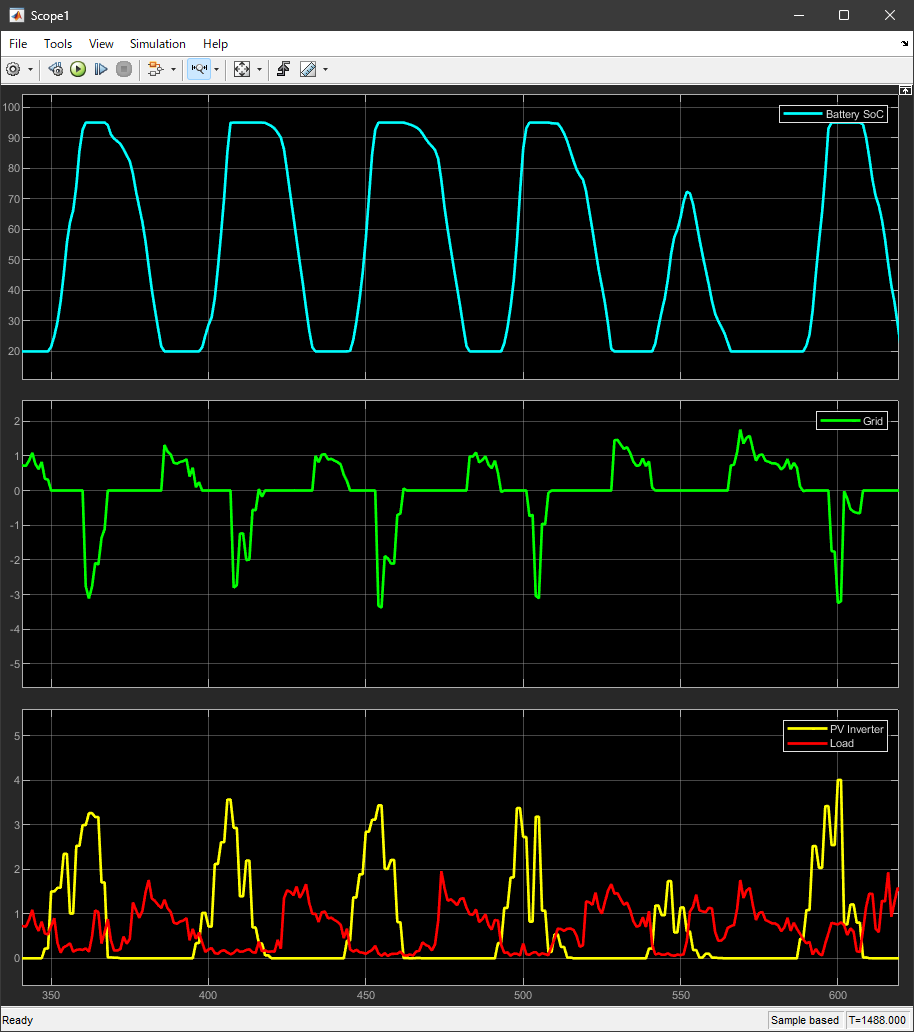Expand the scale axes dropdown arrow

tap(259, 69)
